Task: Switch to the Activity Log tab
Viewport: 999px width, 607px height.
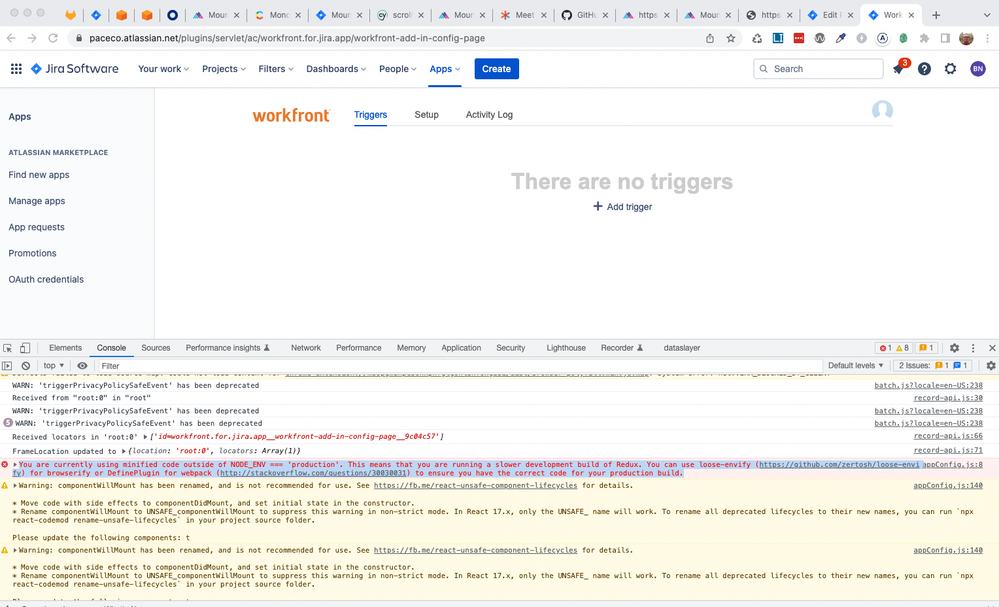Action: click(489, 115)
